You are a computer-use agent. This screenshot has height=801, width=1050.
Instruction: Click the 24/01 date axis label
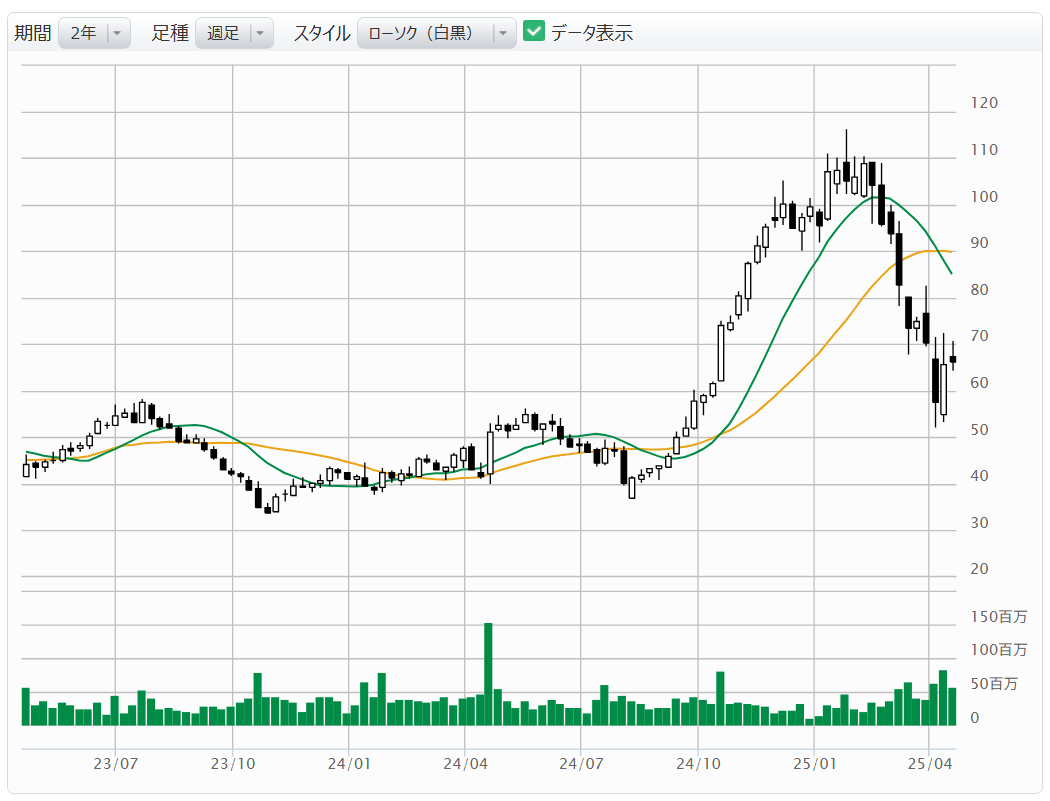tap(348, 764)
